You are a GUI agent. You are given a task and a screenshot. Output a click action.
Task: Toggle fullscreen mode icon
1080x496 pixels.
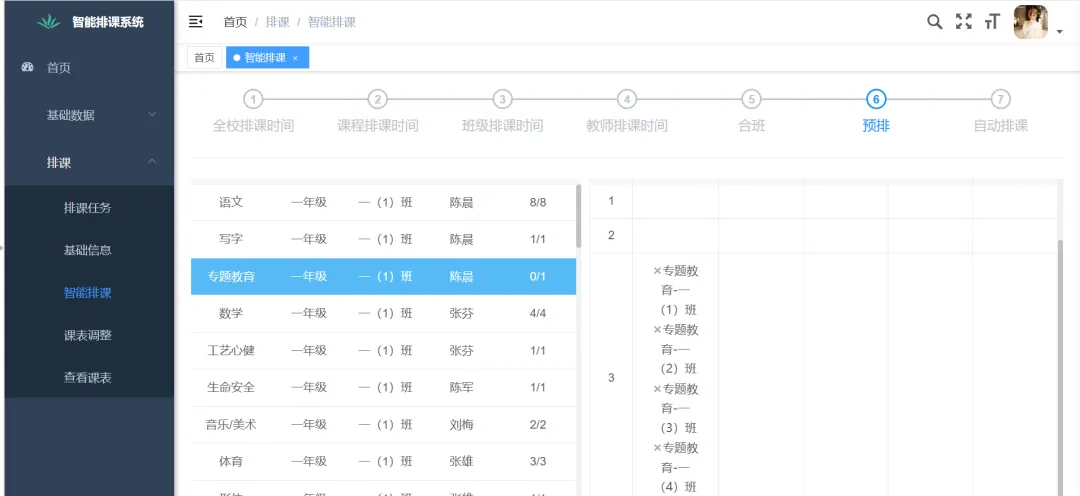(x=964, y=22)
